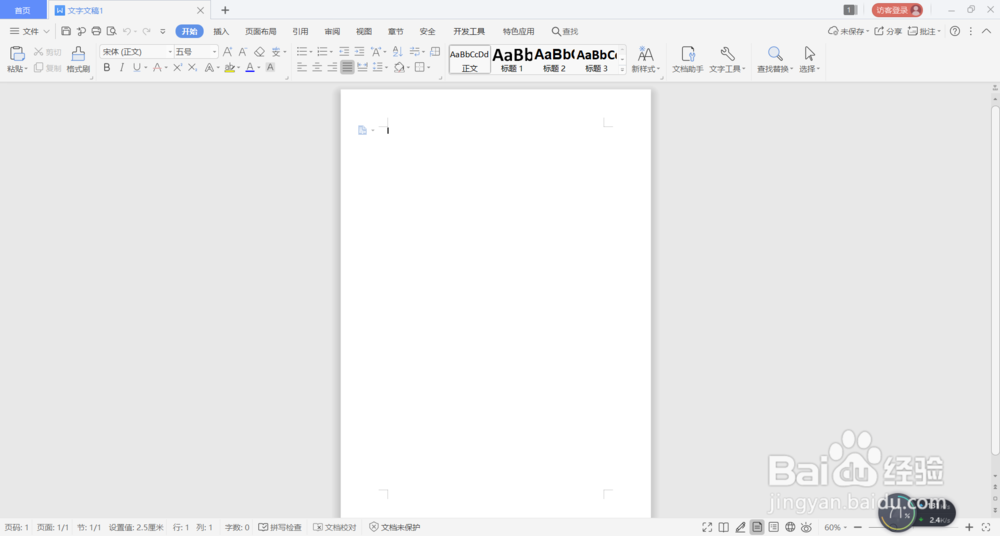The width and height of the screenshot is (1000, 536).
Task: Click the writing mode pen icon in status bar
Action: tap(740, 527)
